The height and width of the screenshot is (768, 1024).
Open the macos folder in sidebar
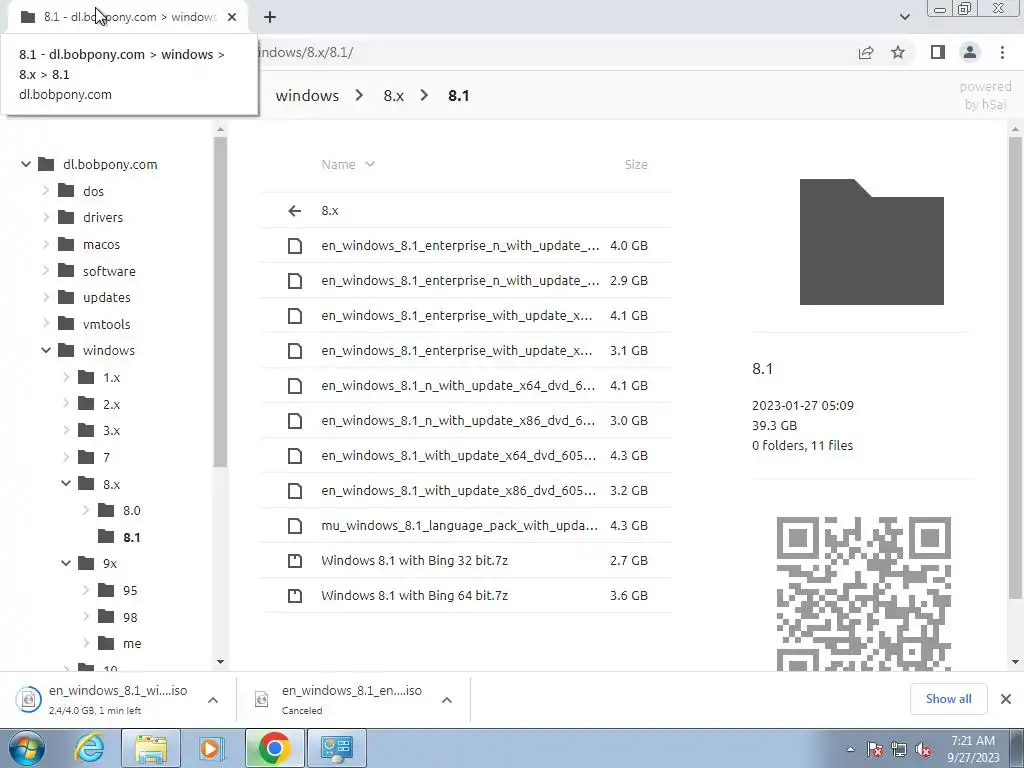[x=101, y=244]
